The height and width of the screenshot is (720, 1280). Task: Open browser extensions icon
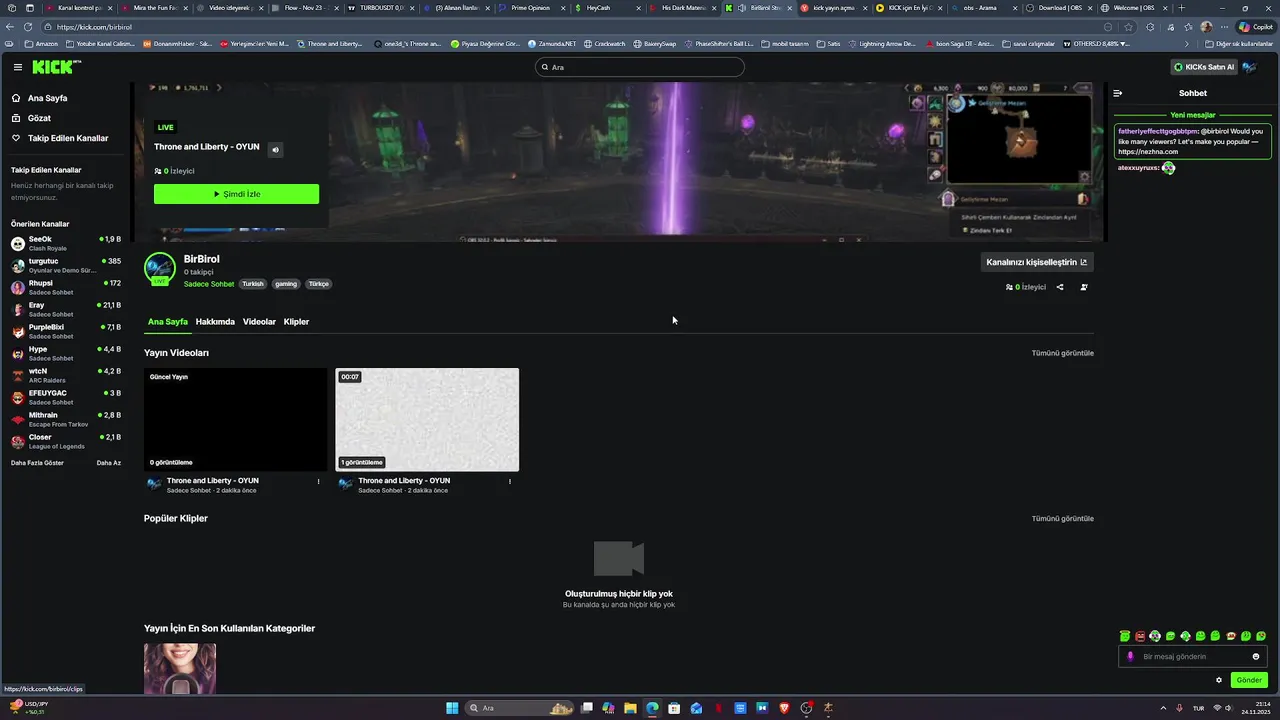[1149, 27]
